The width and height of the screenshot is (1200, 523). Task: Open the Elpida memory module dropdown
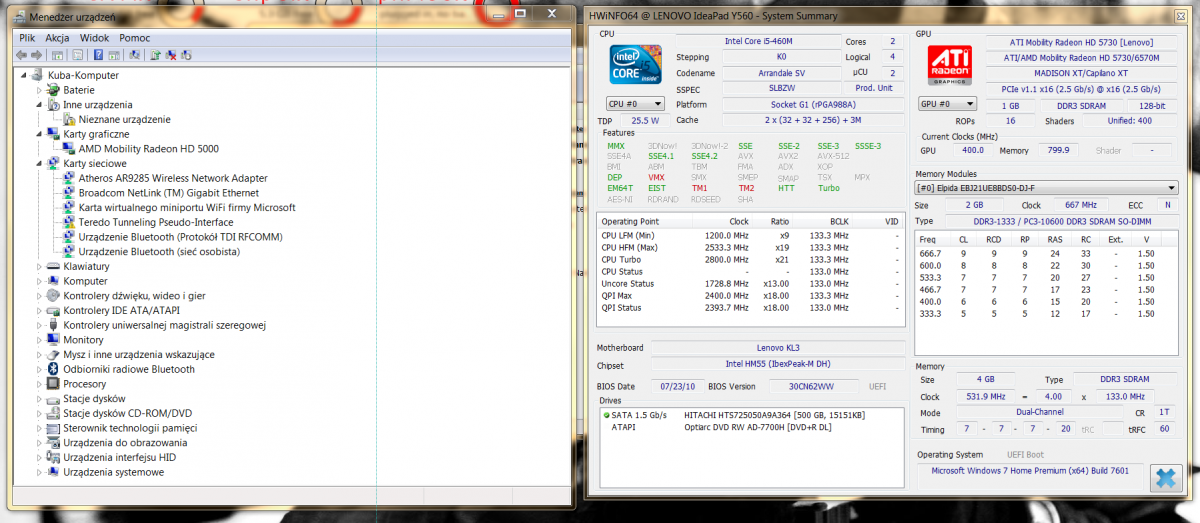(1047, 187)
